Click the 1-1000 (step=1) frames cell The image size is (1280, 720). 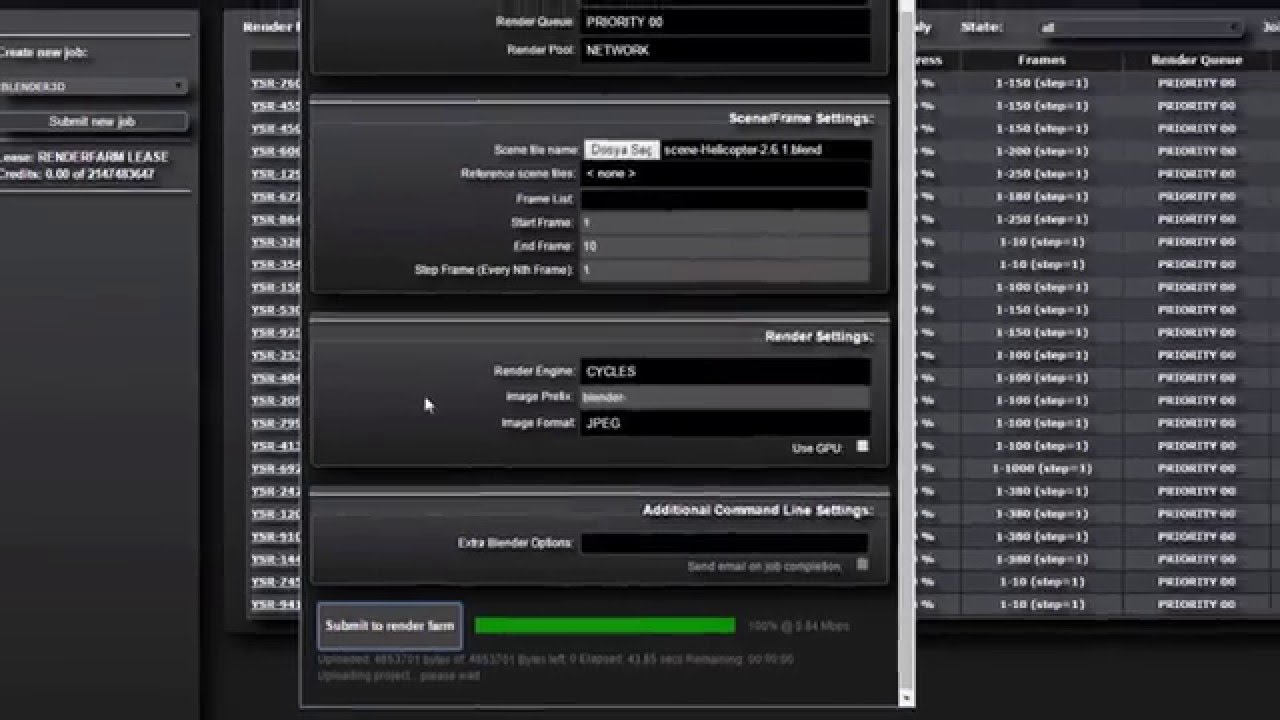1042,468
